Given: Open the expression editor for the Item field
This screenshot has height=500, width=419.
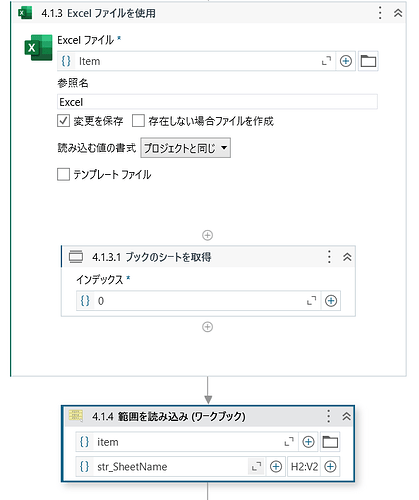Looking at the screenshot, I should tap(326, 61).
